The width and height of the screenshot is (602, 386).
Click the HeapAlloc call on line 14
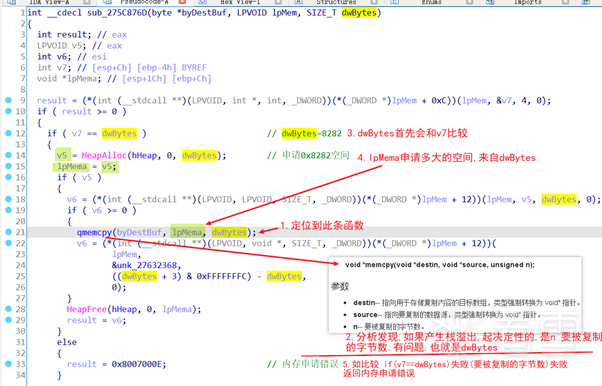(104, 155)
